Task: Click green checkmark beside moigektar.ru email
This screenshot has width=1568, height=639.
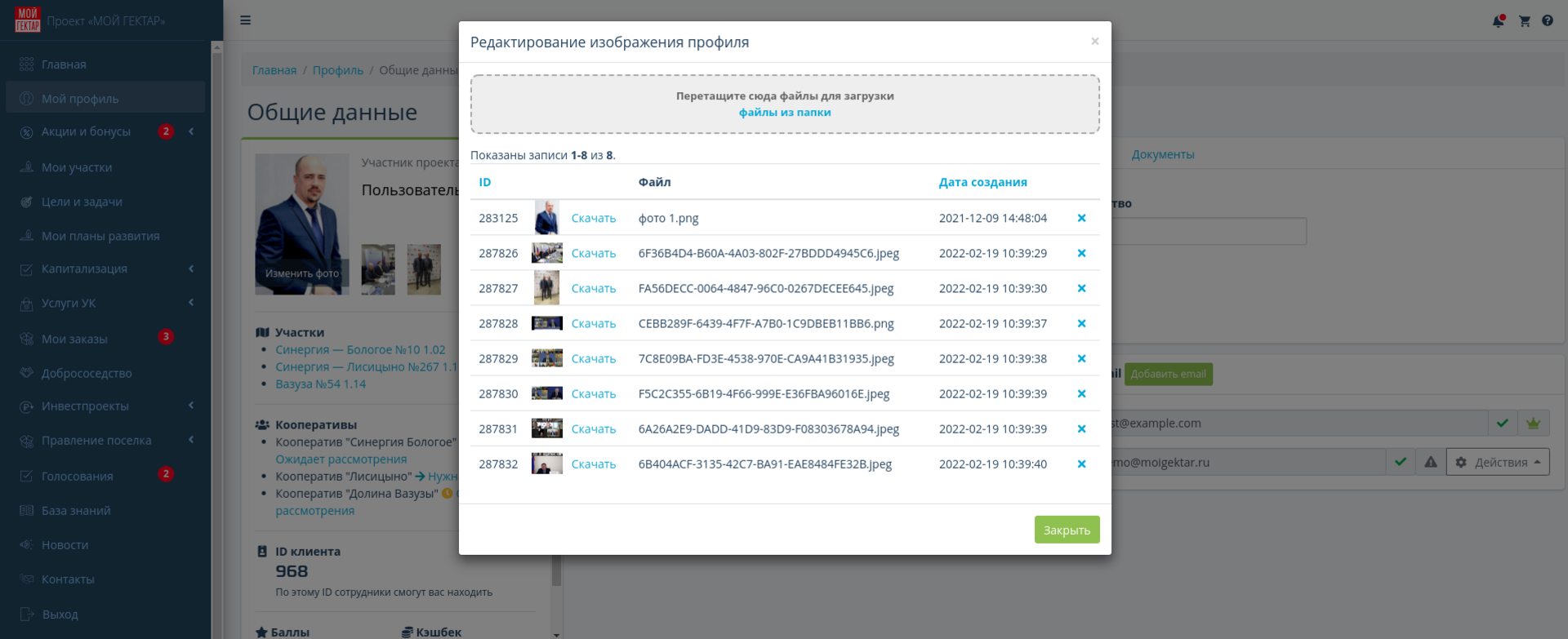Action: (x=1401, y=462)
